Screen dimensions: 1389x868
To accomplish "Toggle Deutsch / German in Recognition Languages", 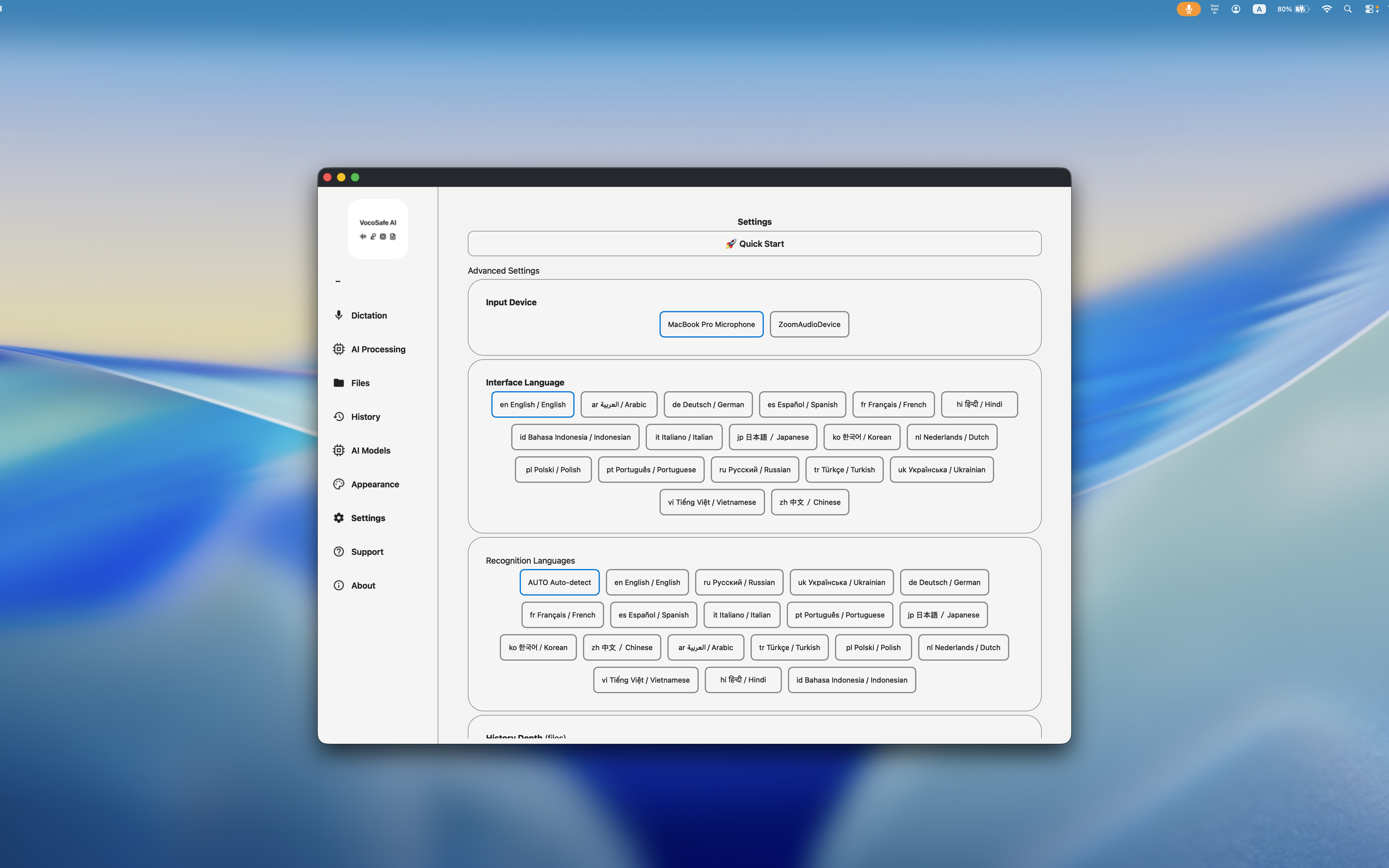I will [944, 582].
